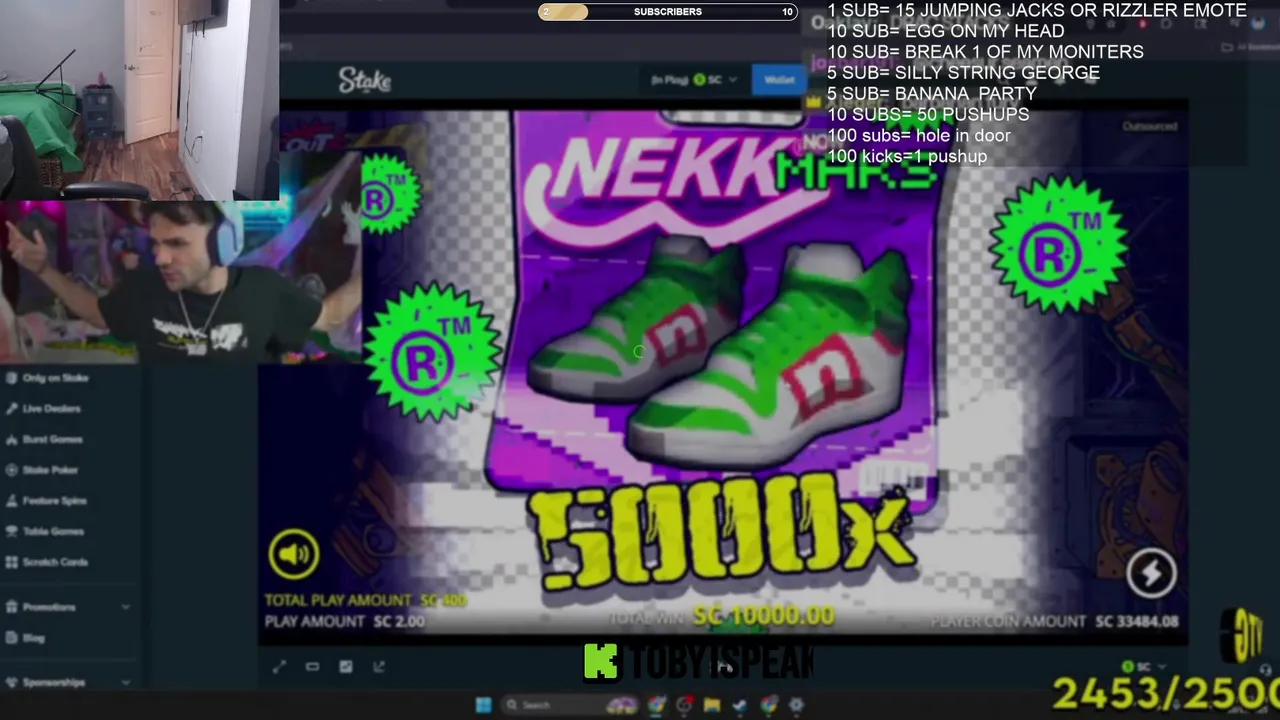Open Sponsorships in sidebar

(x=44, y=683)
